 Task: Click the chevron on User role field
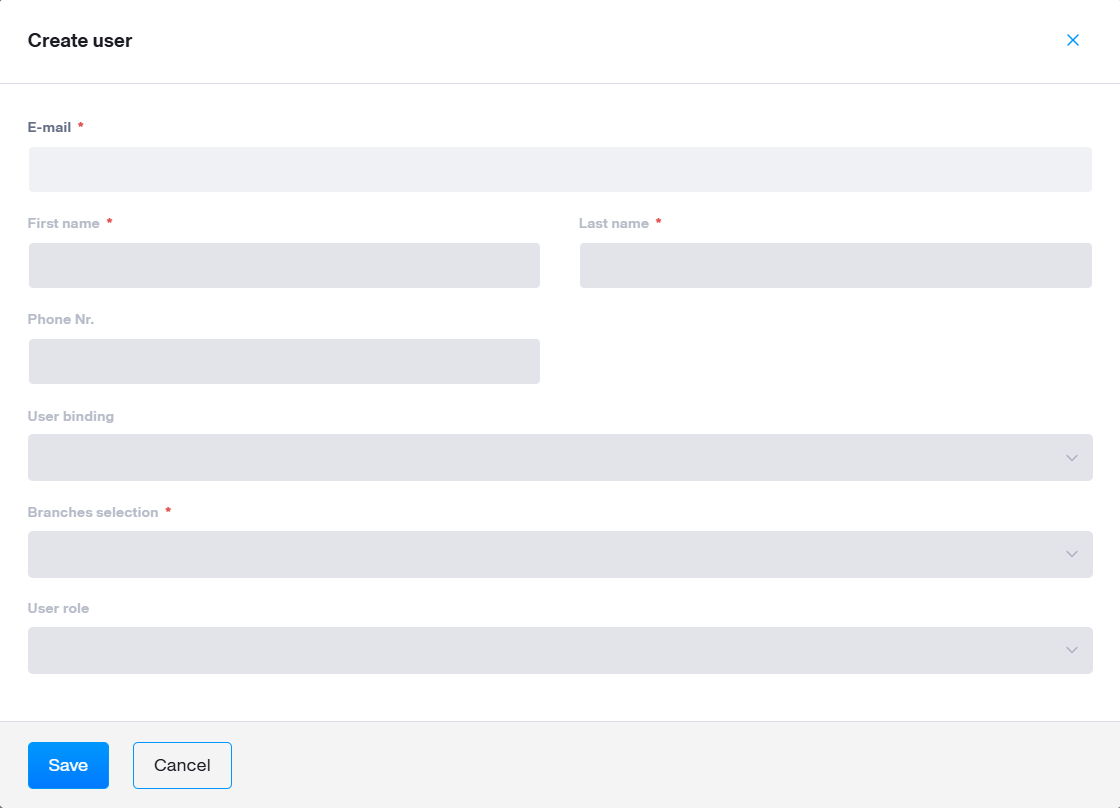pos(1071,650)
